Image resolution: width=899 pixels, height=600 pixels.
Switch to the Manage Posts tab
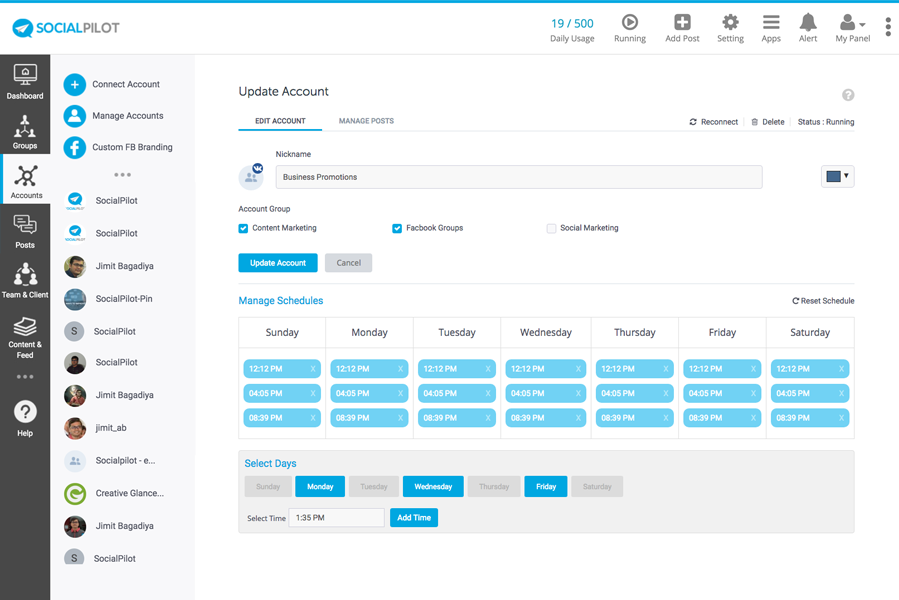click(366, 121)
